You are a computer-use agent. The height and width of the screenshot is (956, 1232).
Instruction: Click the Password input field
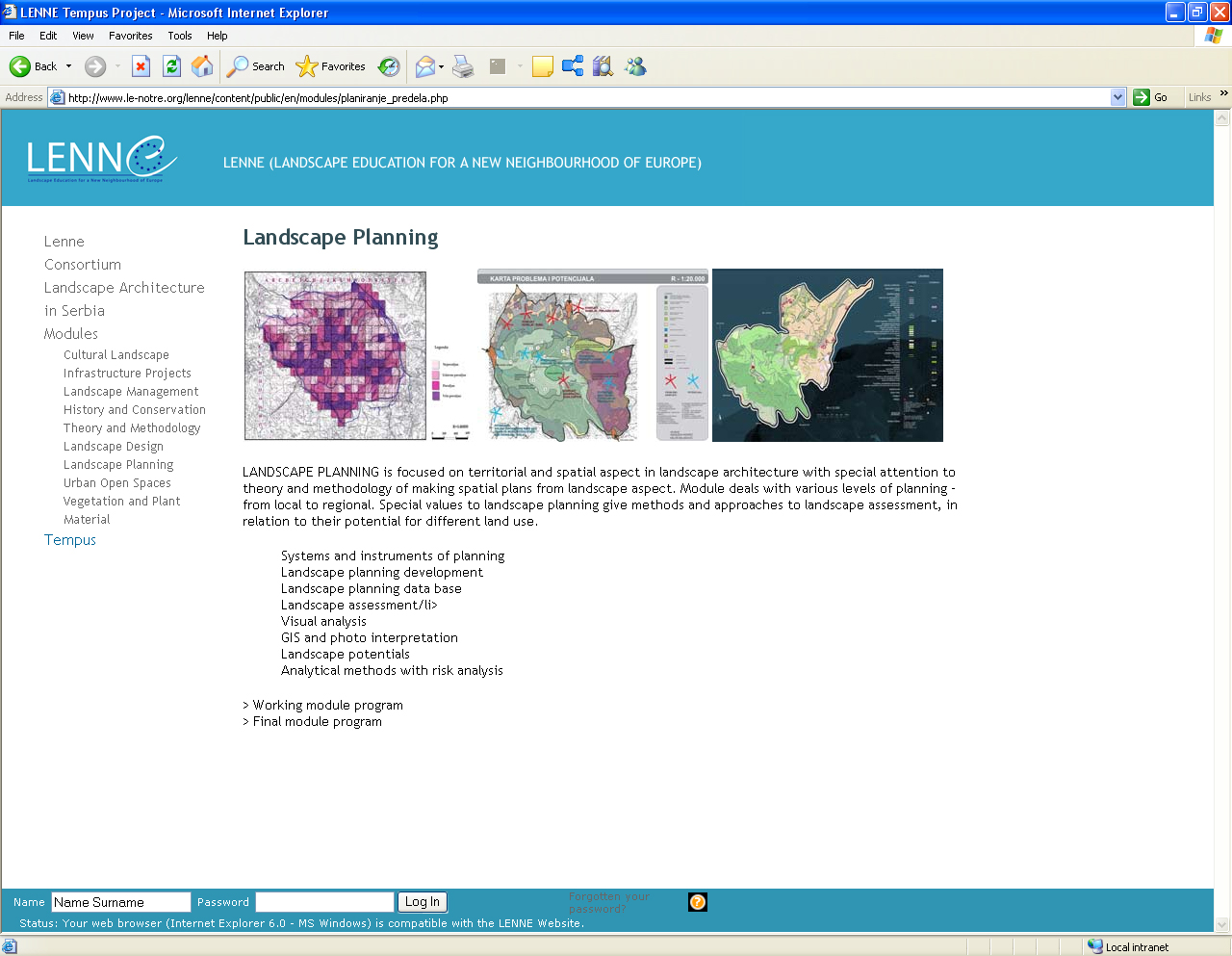pos(325,902)
